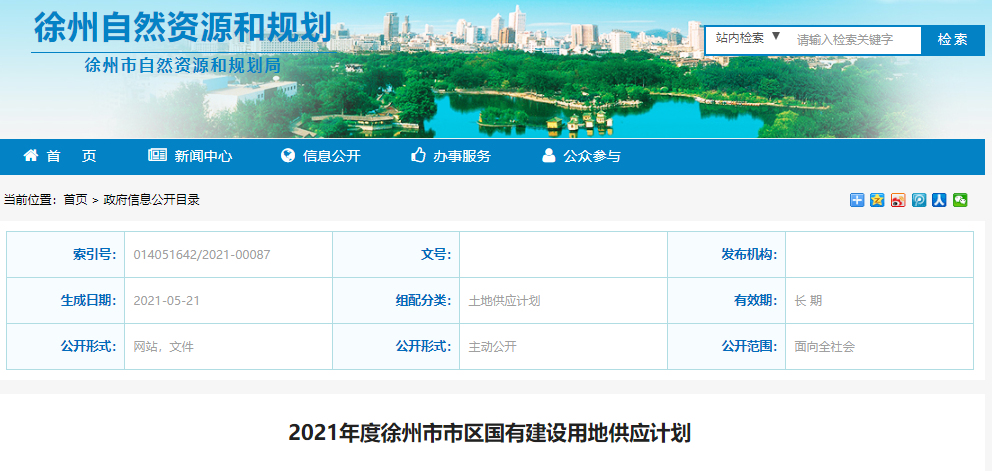Click the home icon in navigation bar
Image resolution: width=992 pixels, height=471 pixels.
tap(31, 156)
